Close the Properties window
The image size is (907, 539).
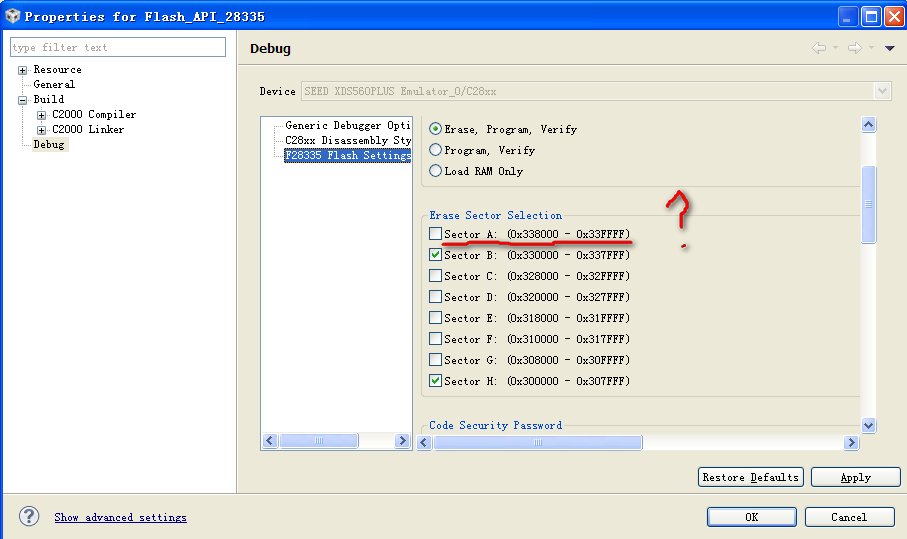click(x=894, y=16)
